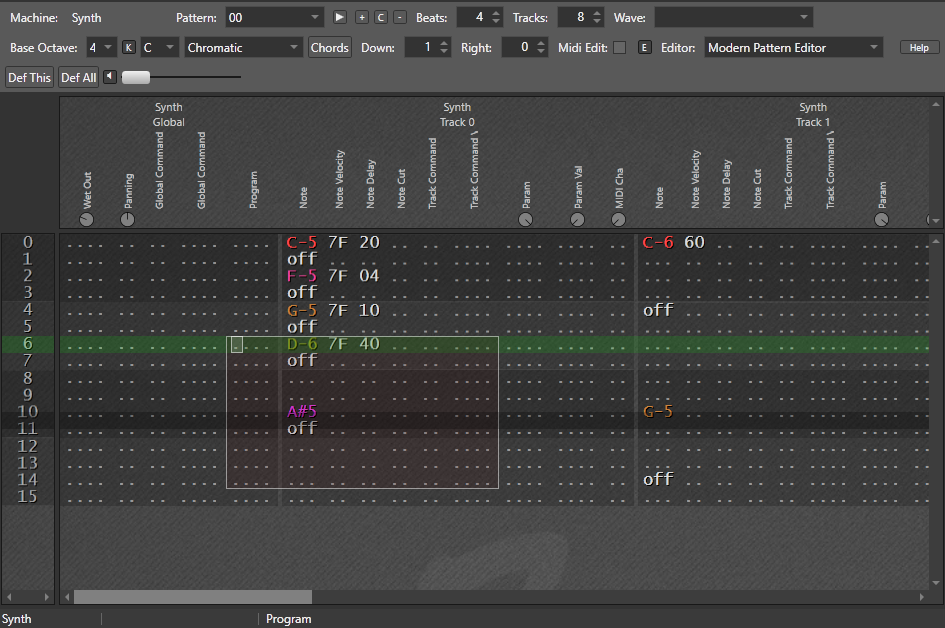Click the slider handle next to Def All
The width and height of the screenshot is (945, 628).
136,77
